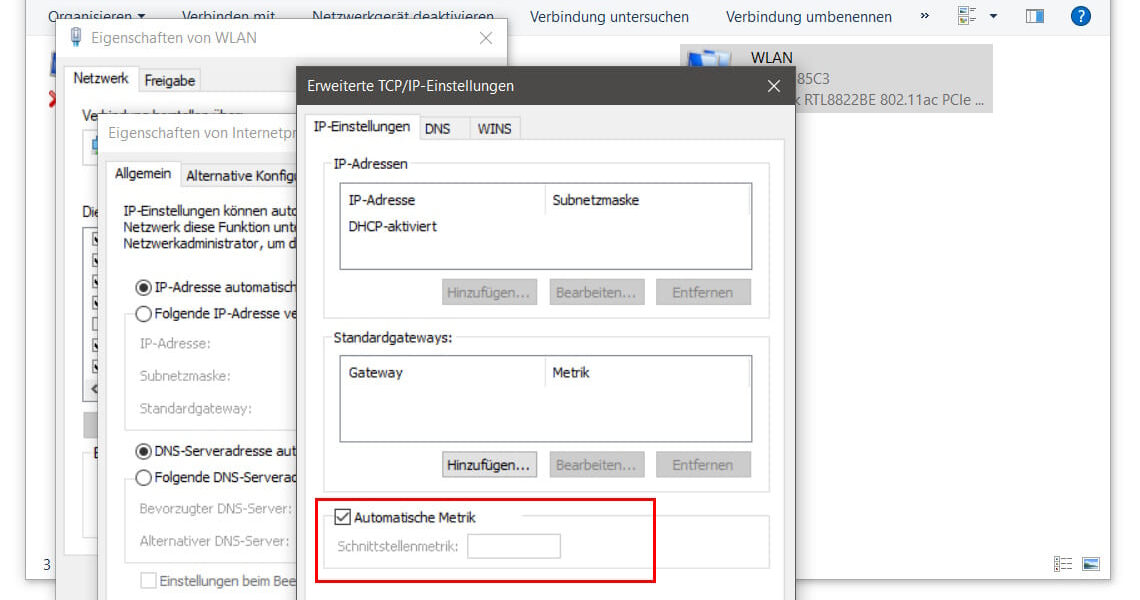Switch to the WINS tab

[x=494, y=129]
